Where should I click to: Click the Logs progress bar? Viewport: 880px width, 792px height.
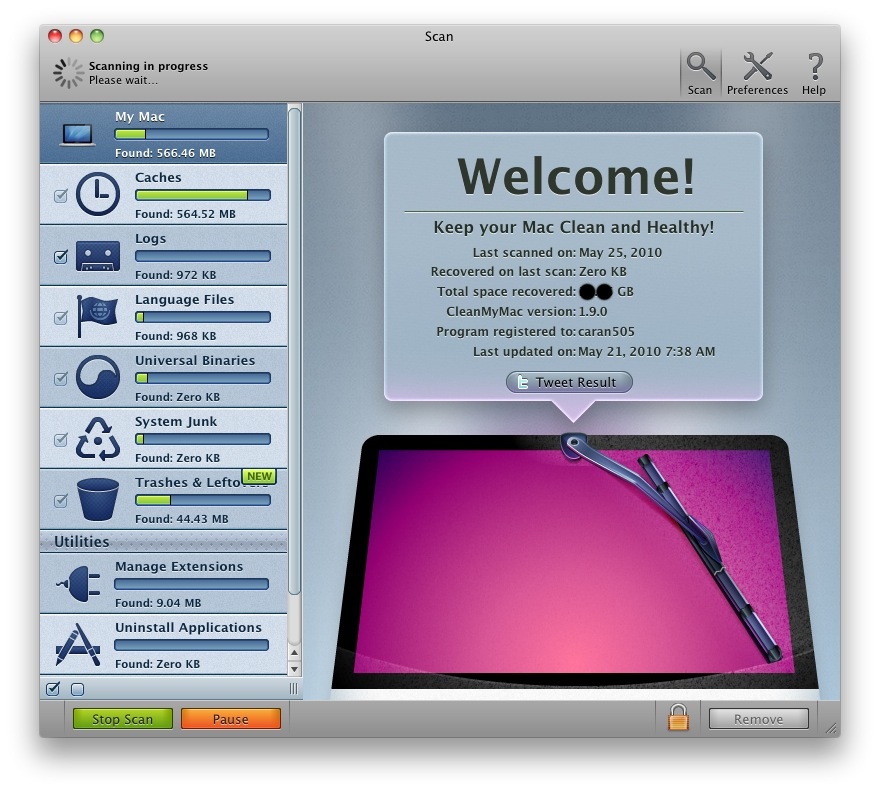pos(203,256)
